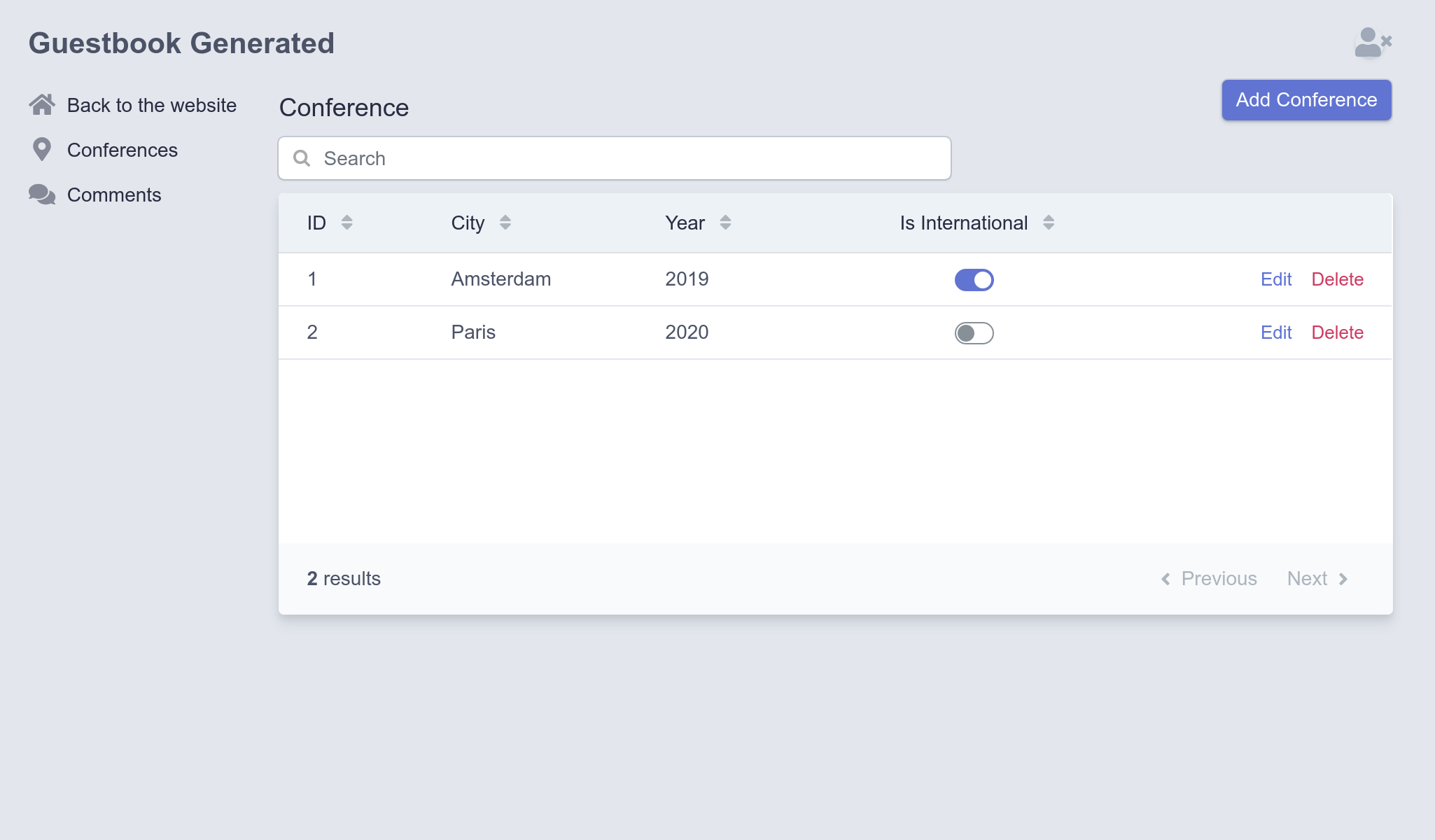Enable Is International toggle for Paris
The image size is (1435, 840).
coord(974,333)
